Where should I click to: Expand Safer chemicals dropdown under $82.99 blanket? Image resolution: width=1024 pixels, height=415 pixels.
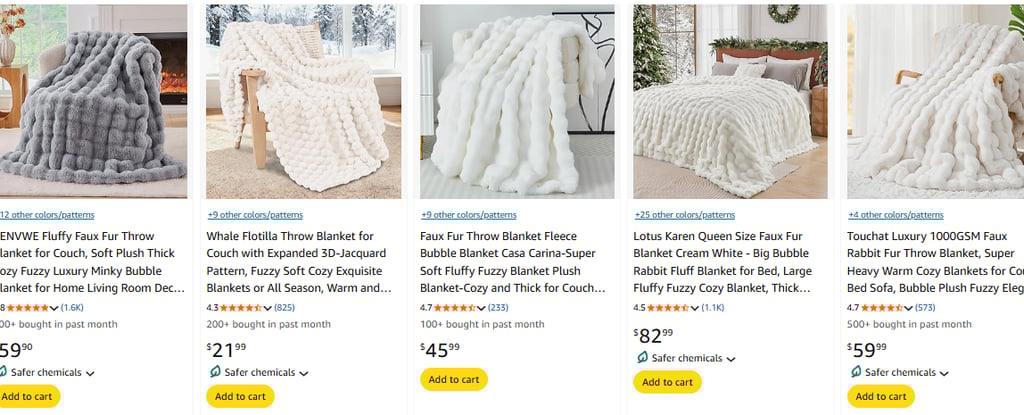click(x=731, y=358)
